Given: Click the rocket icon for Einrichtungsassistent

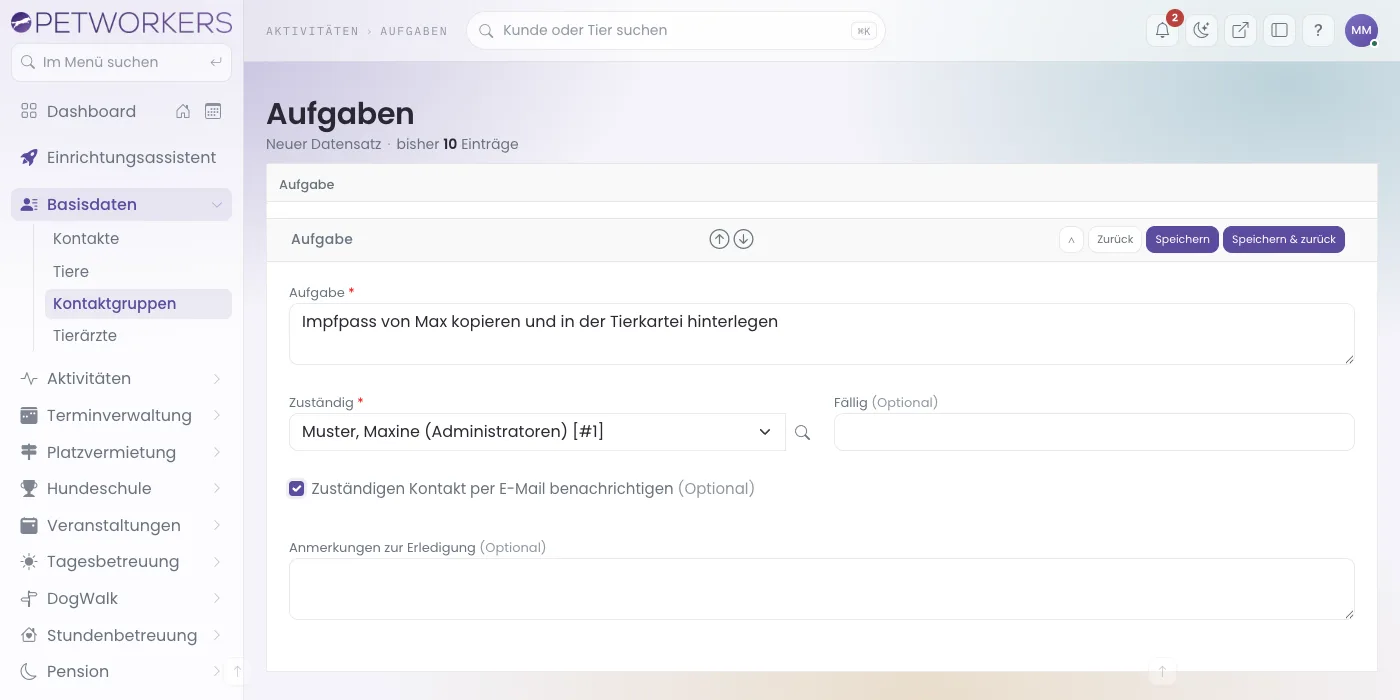Looking at the screenshot, I should [x=29, y=157].
